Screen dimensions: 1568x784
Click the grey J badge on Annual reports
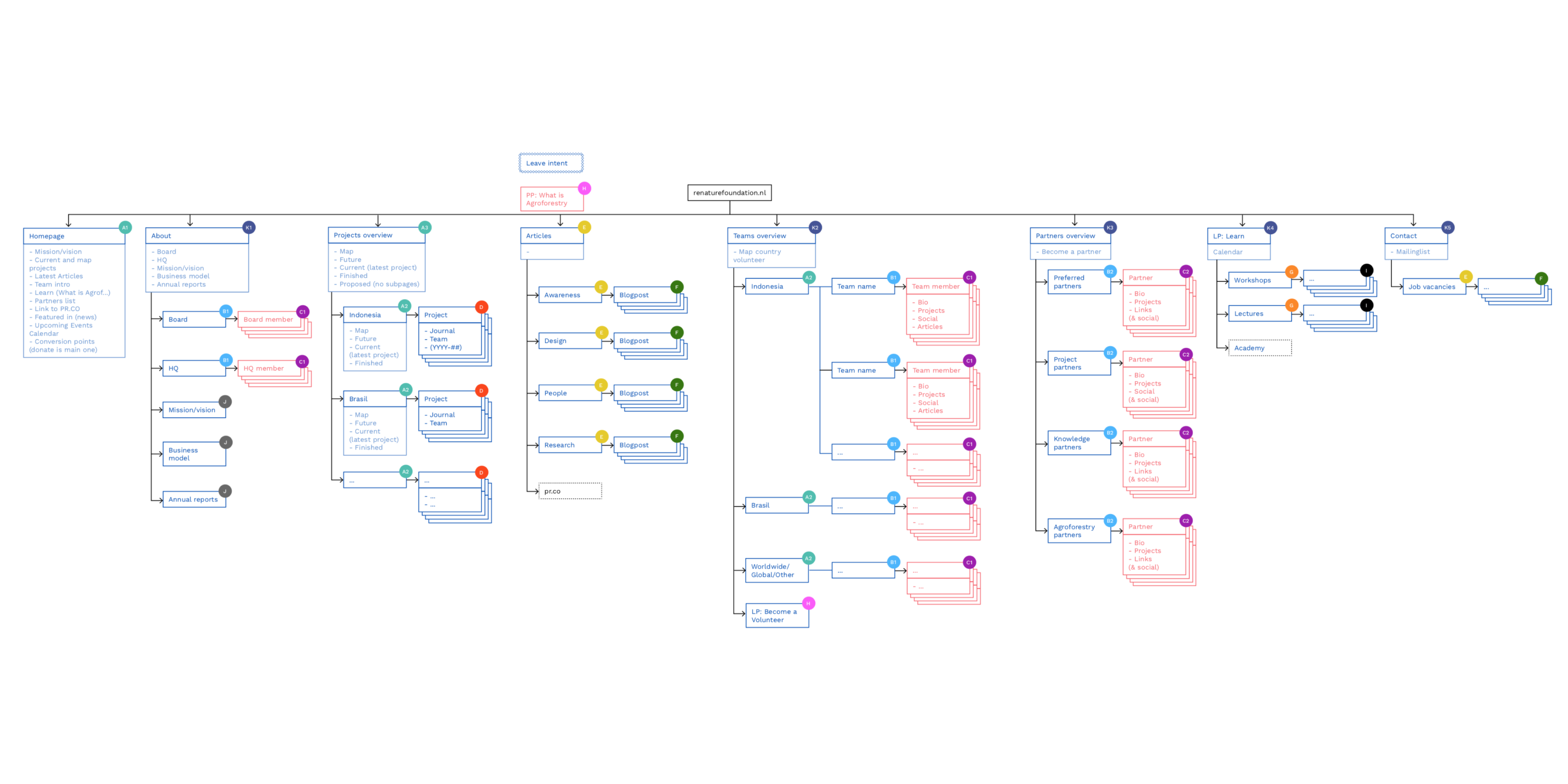click(x=225, y=491)
